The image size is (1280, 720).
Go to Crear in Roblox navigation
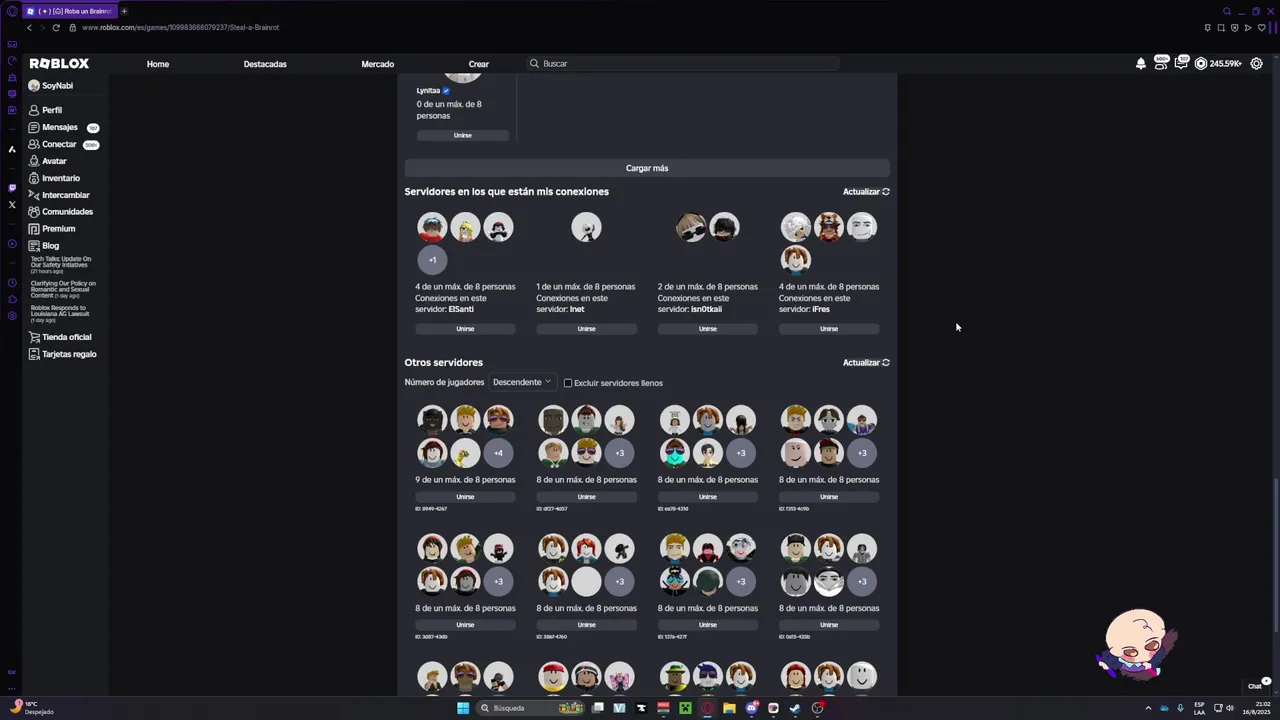[479, 64]
